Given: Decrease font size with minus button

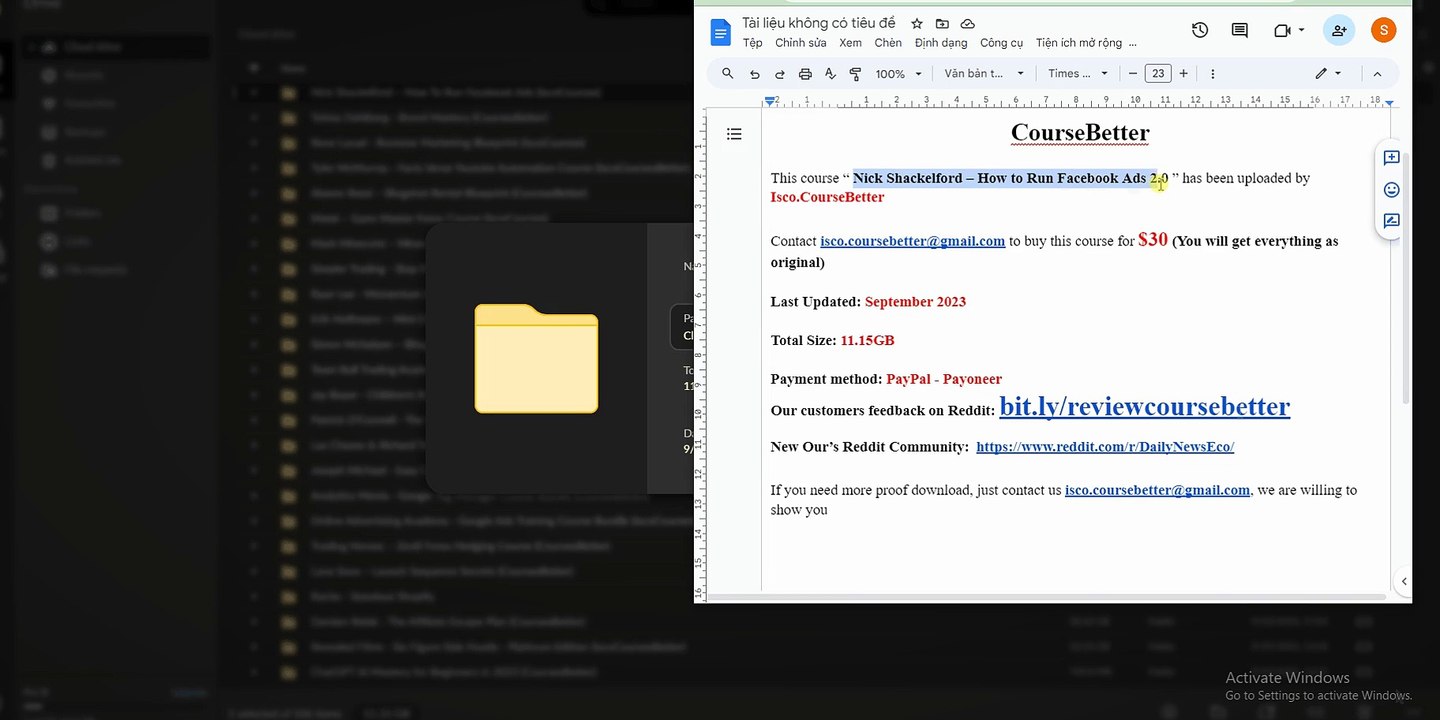Looking at the screenshot, I should [x=1133, y=74].
